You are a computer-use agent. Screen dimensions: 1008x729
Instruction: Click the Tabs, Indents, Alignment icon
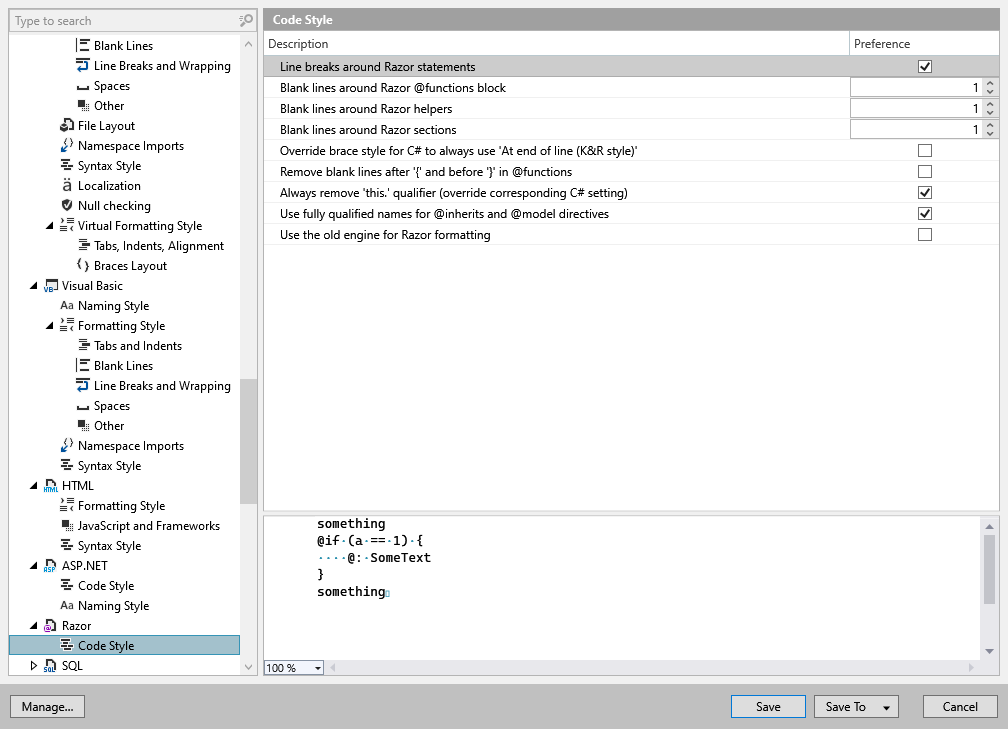pyautogui.click(x=83, y=245)
